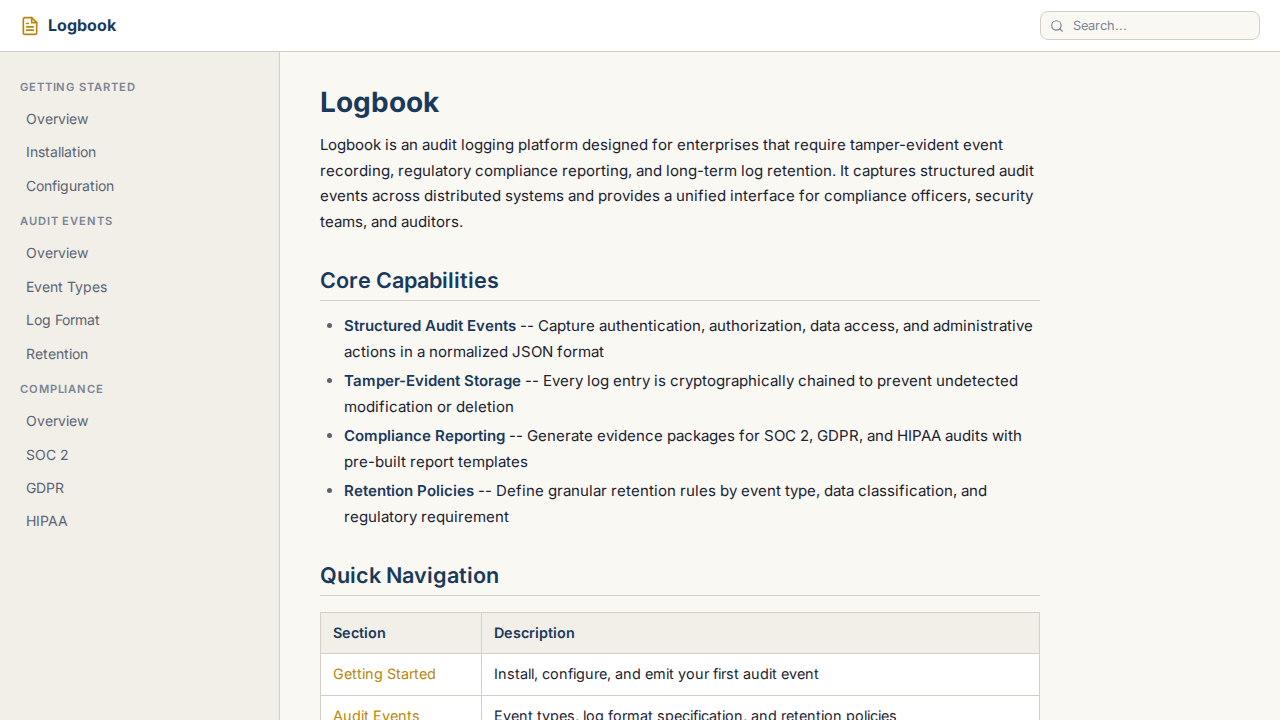Open Overview under Compliance
1280x720 pixels.
click(57, 421)
